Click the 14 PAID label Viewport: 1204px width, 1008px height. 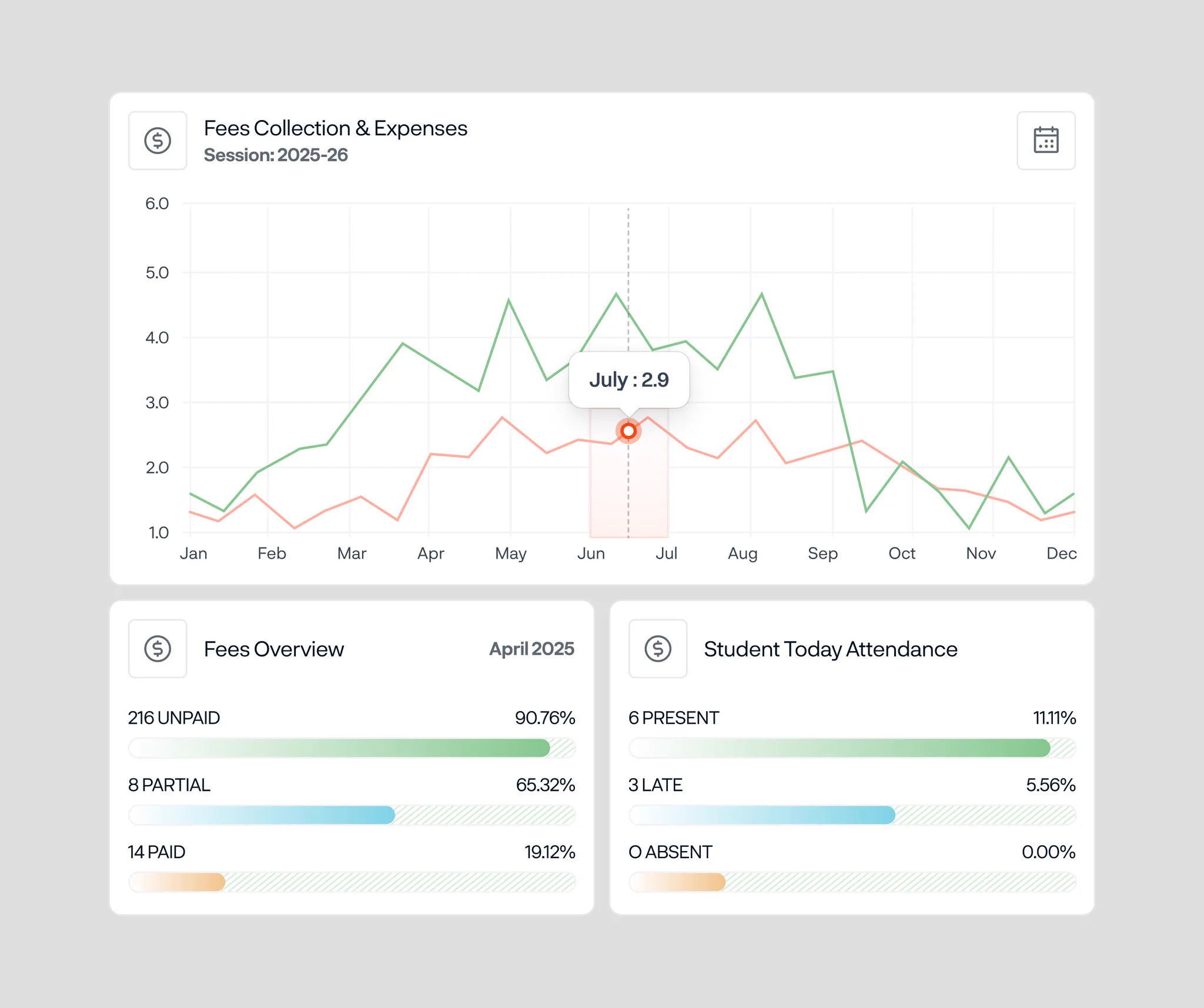tap(157, 852)
